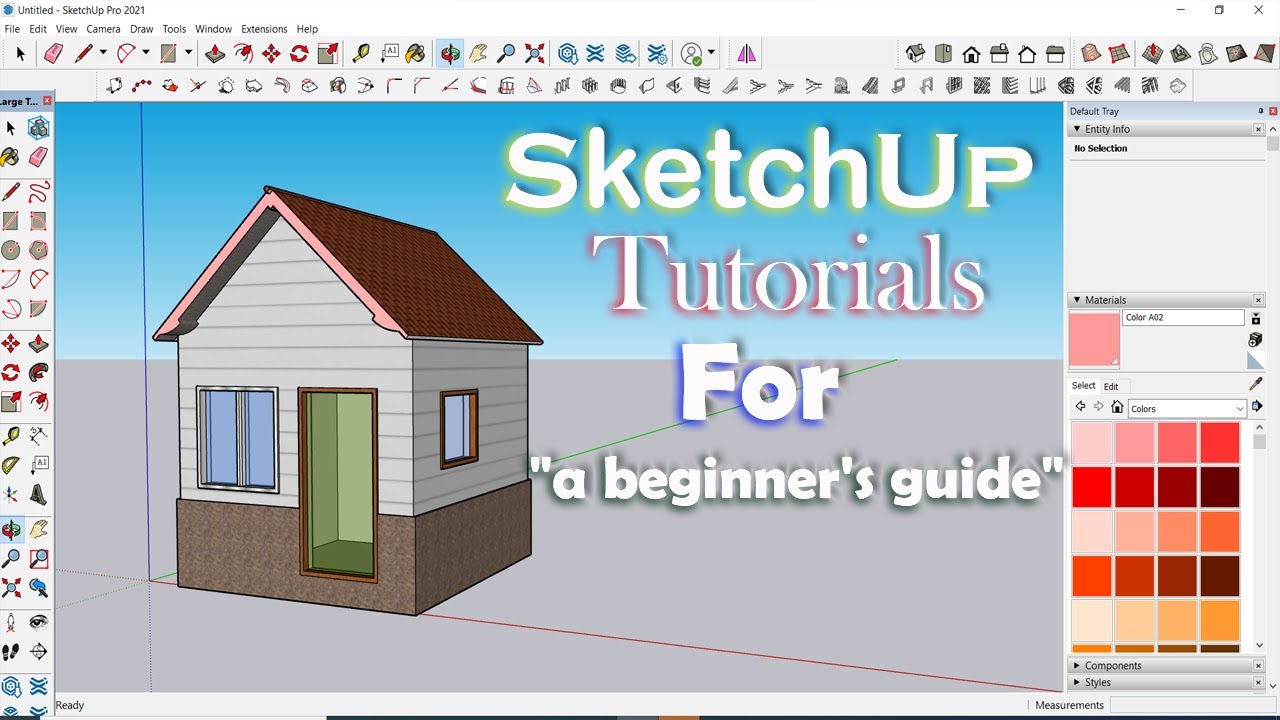The image size is (1280, 720).
Task: Click the In Model home button in Materials
Action: [x=1117, y=407]
